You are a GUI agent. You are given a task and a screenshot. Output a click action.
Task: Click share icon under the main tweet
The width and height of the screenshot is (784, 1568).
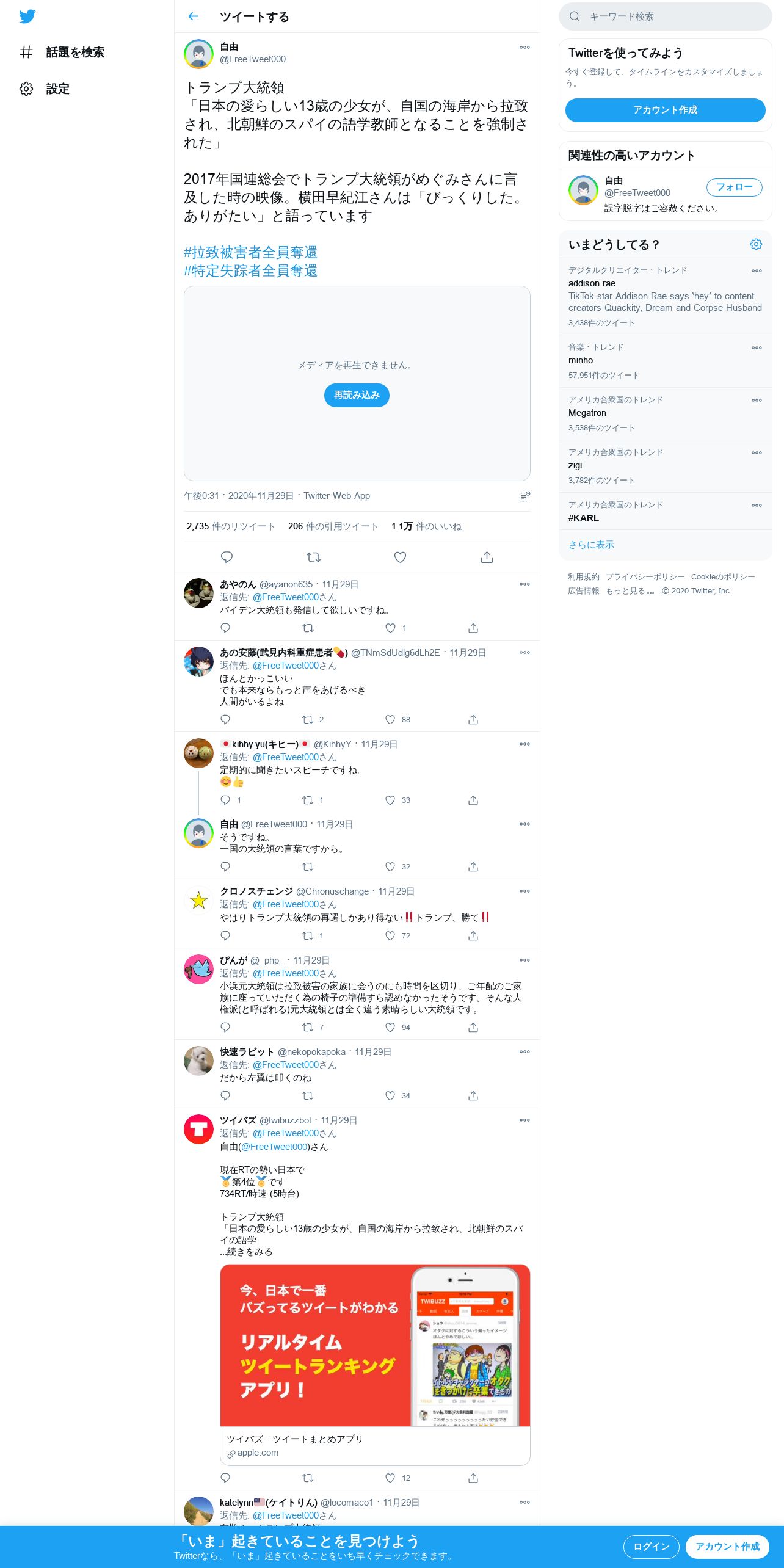pos(487,557)
